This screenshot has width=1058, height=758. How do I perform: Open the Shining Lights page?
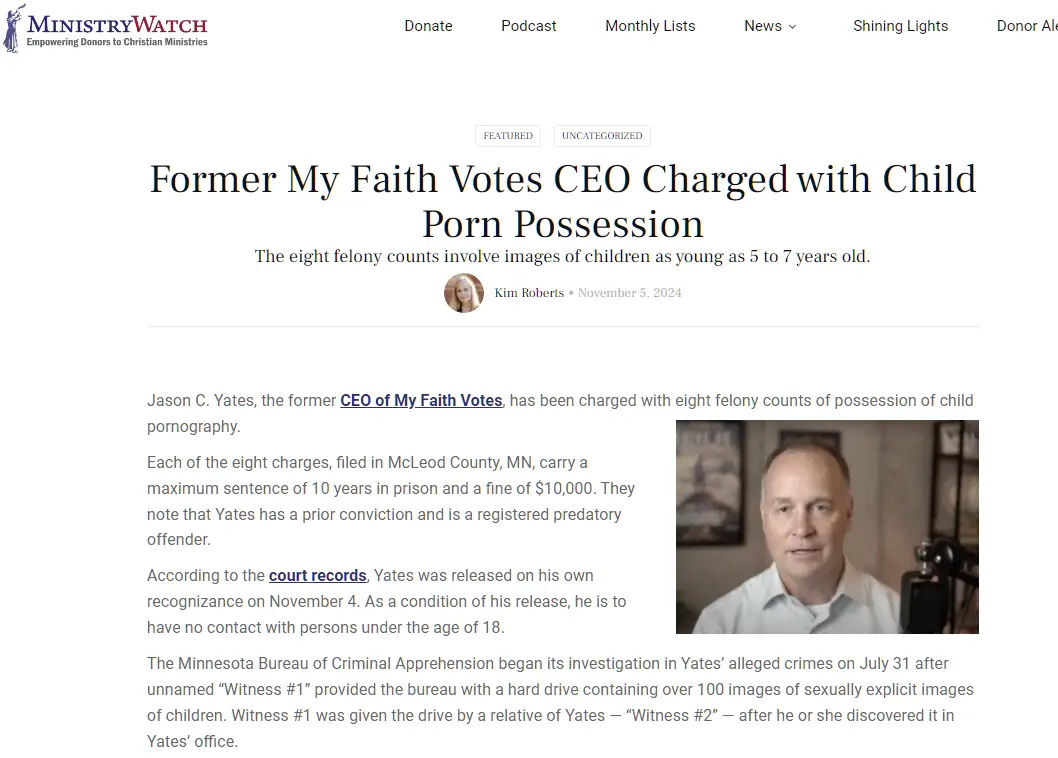(900, 26)
